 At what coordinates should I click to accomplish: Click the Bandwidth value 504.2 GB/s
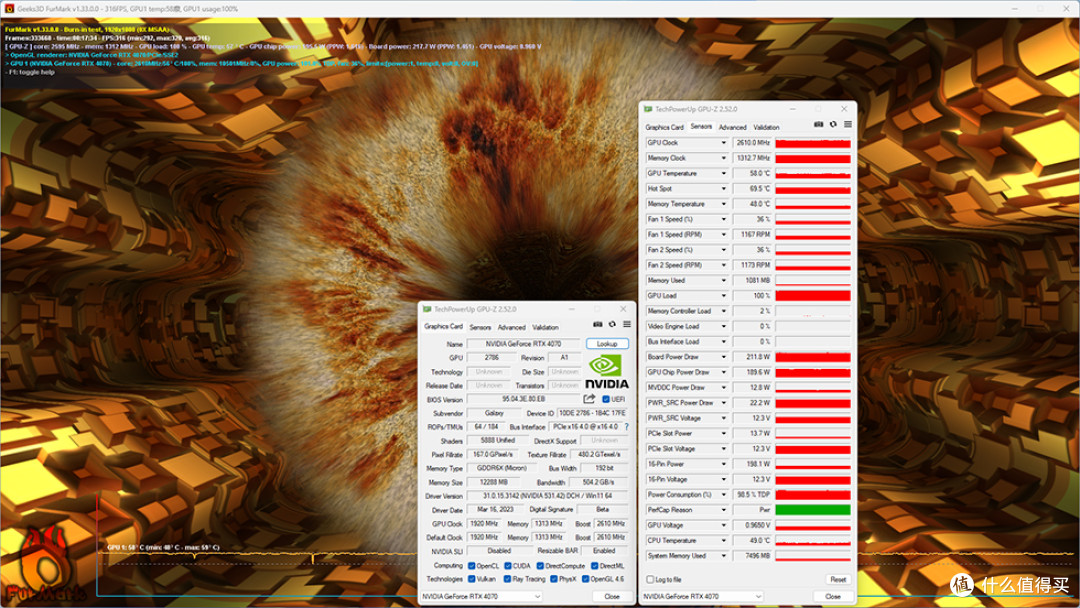click(598, 482)
